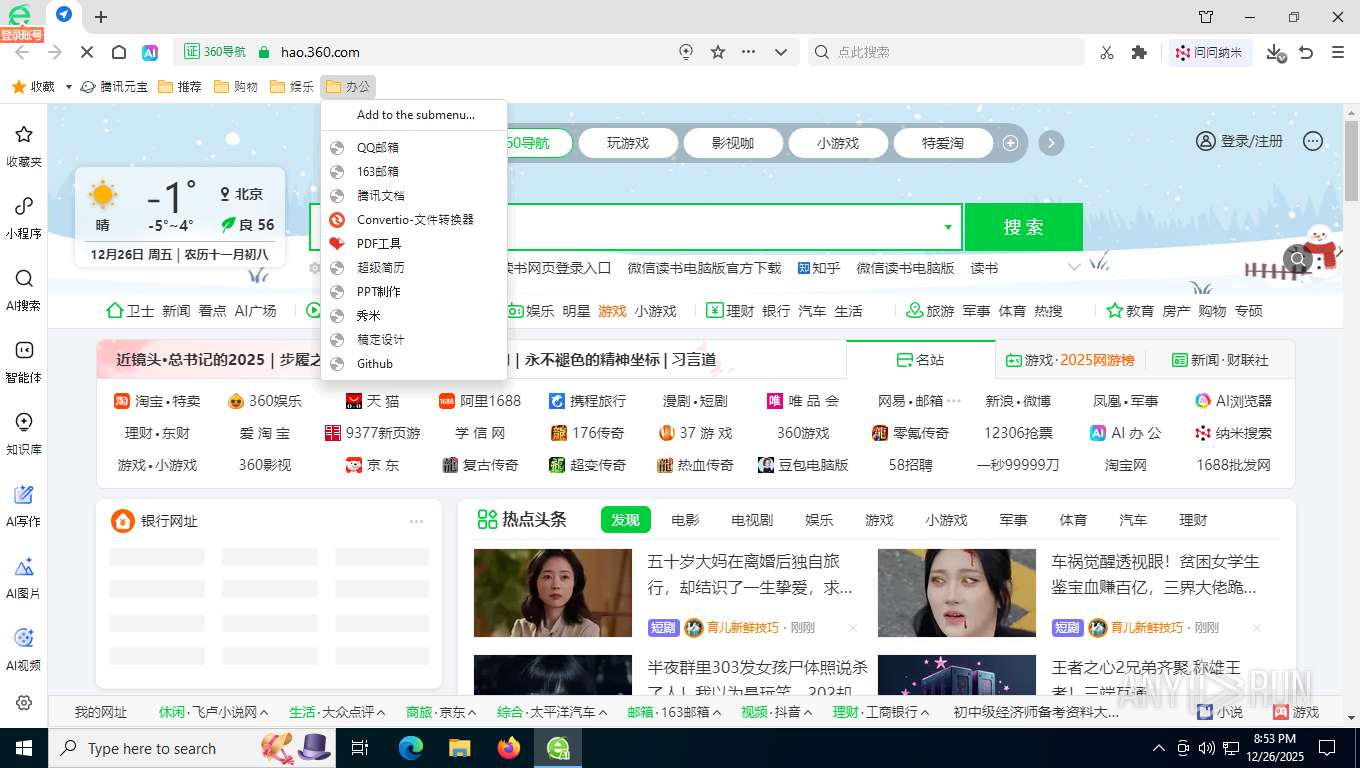
Task: Open 智能体 sidebar icon
Action: (x=24, y=362)
